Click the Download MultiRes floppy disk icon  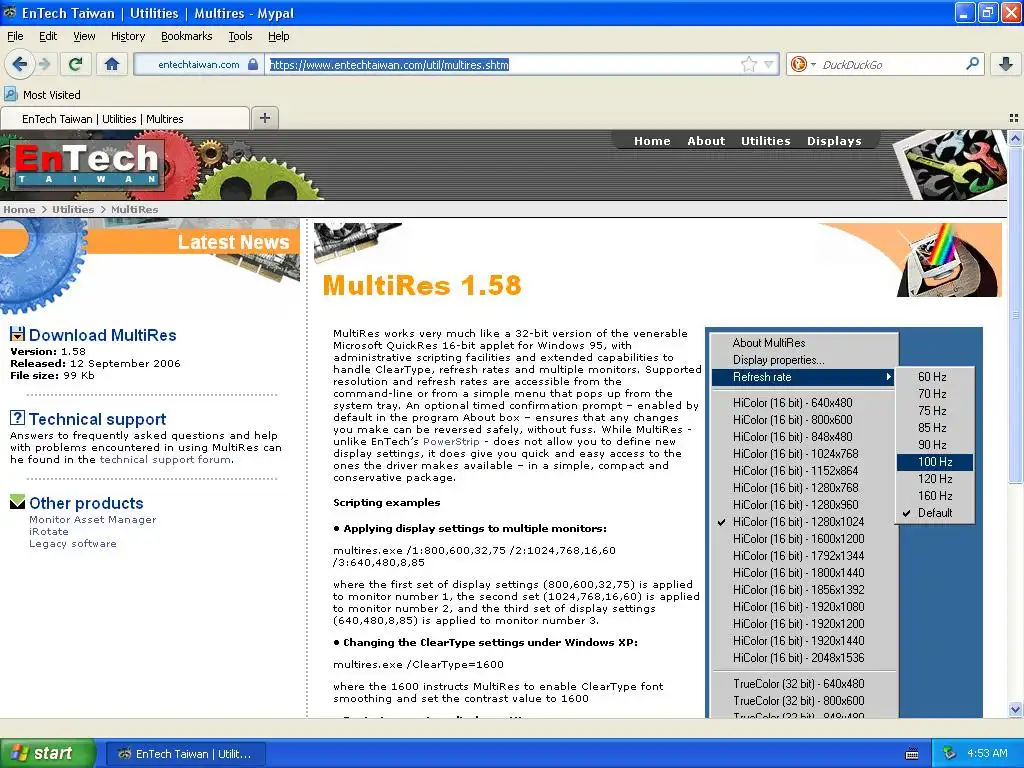point(17,334)
